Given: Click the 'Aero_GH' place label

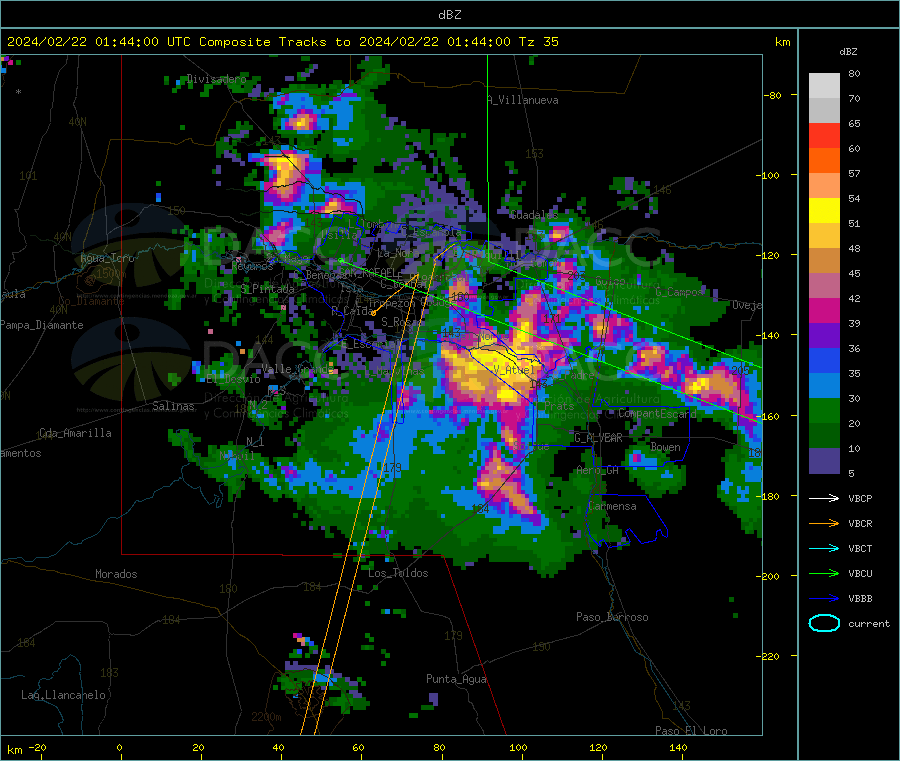Looking at the screenshot, I should pos(598,470).
